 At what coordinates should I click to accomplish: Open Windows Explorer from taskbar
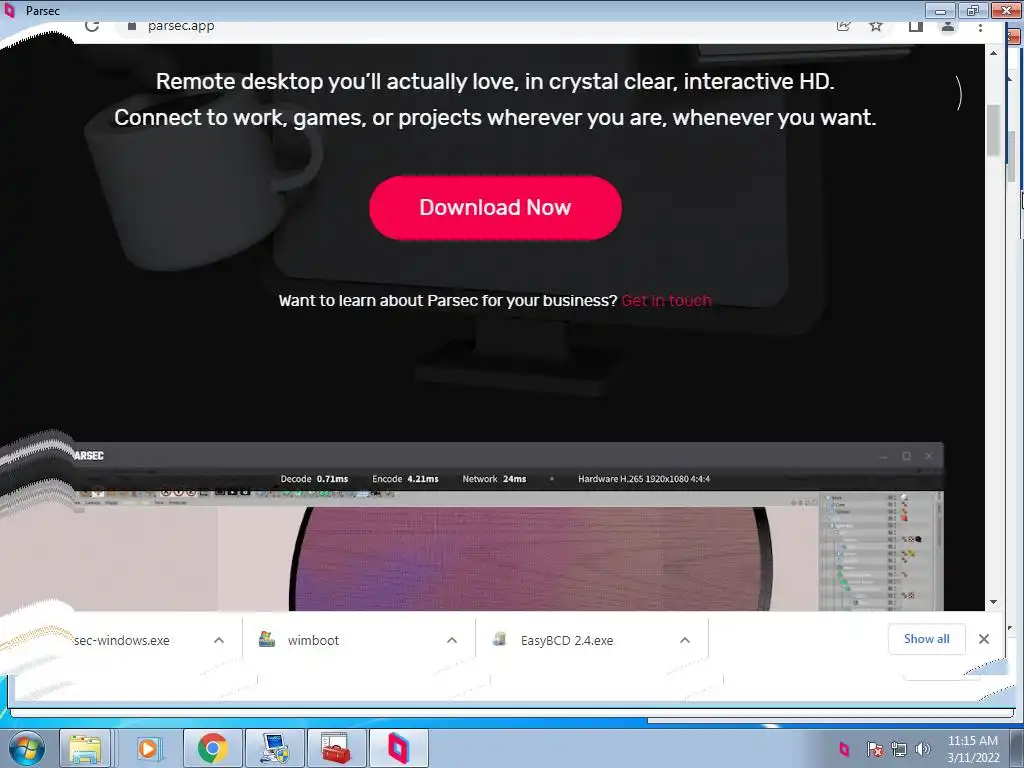85,748
